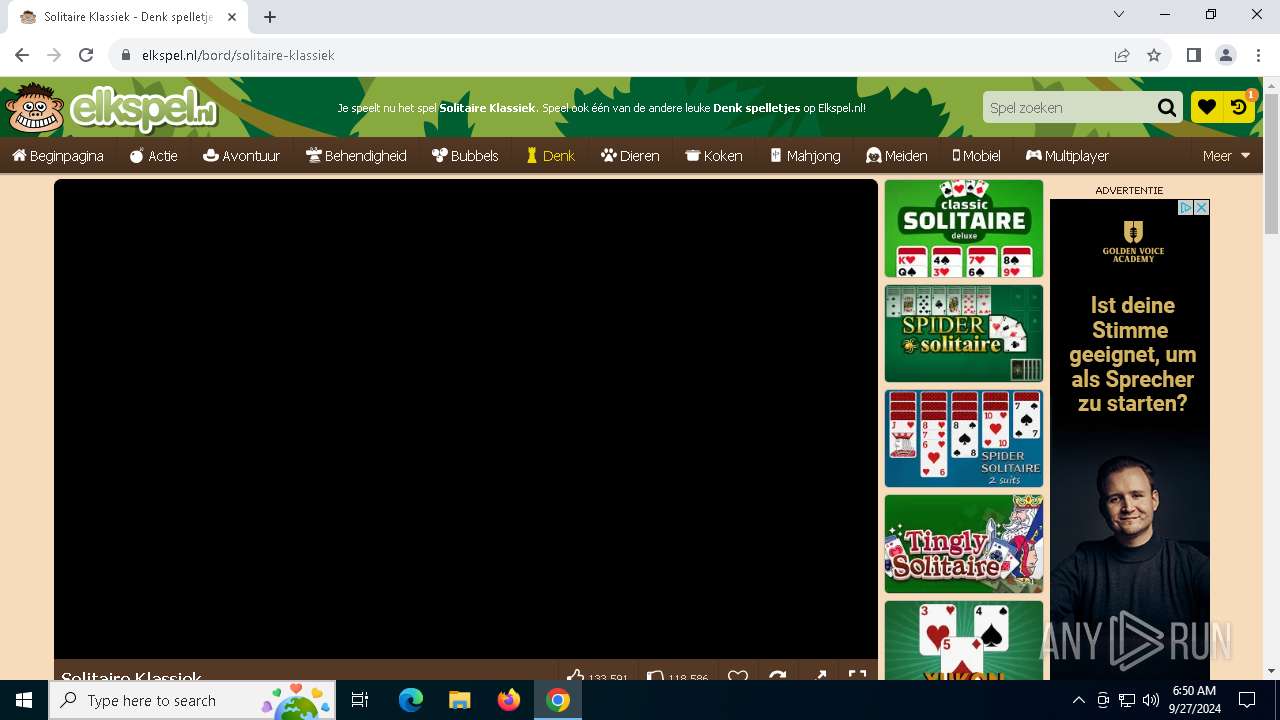Open Chrome tab search chevron
1280x720 pixels.
click(1119, 14)
